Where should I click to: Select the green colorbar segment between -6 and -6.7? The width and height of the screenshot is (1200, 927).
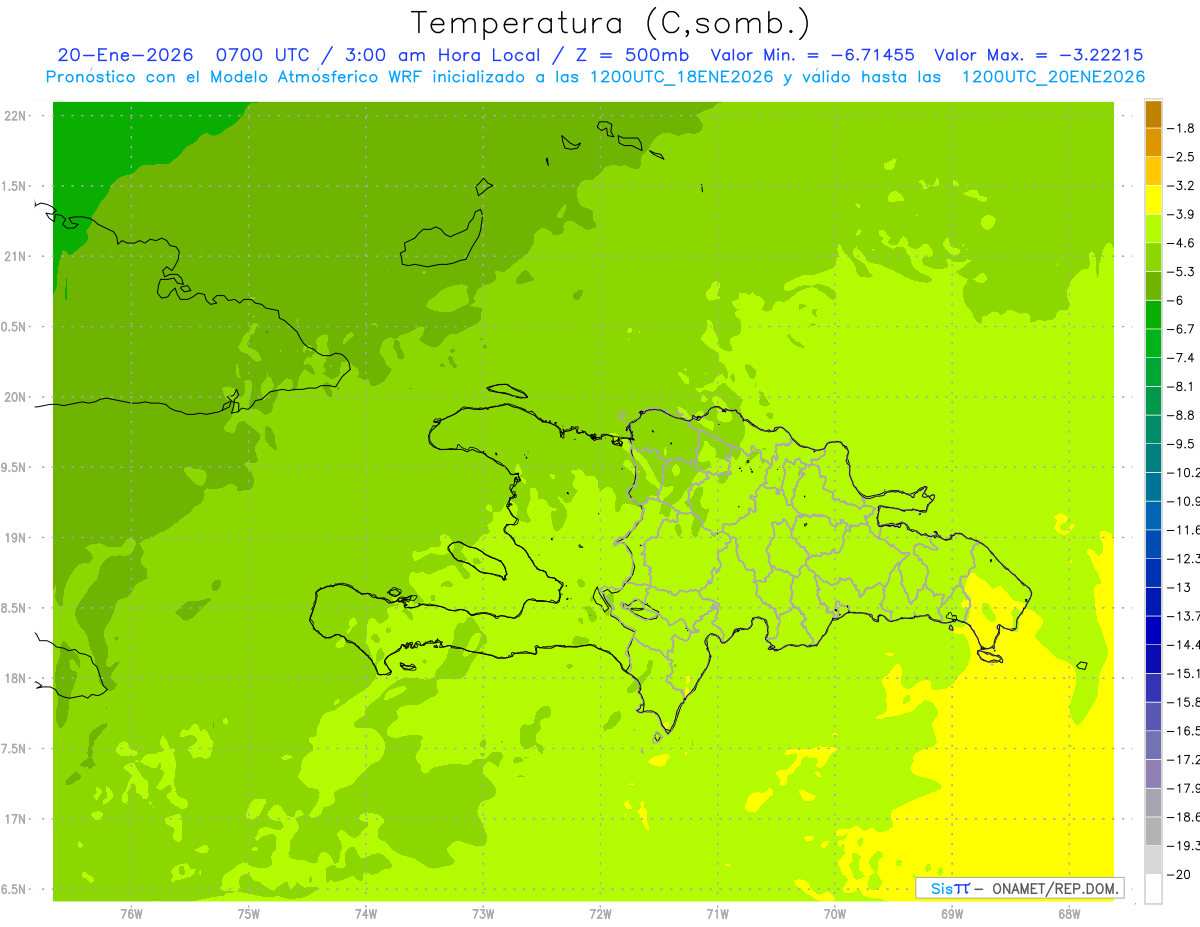[1153, 315]
